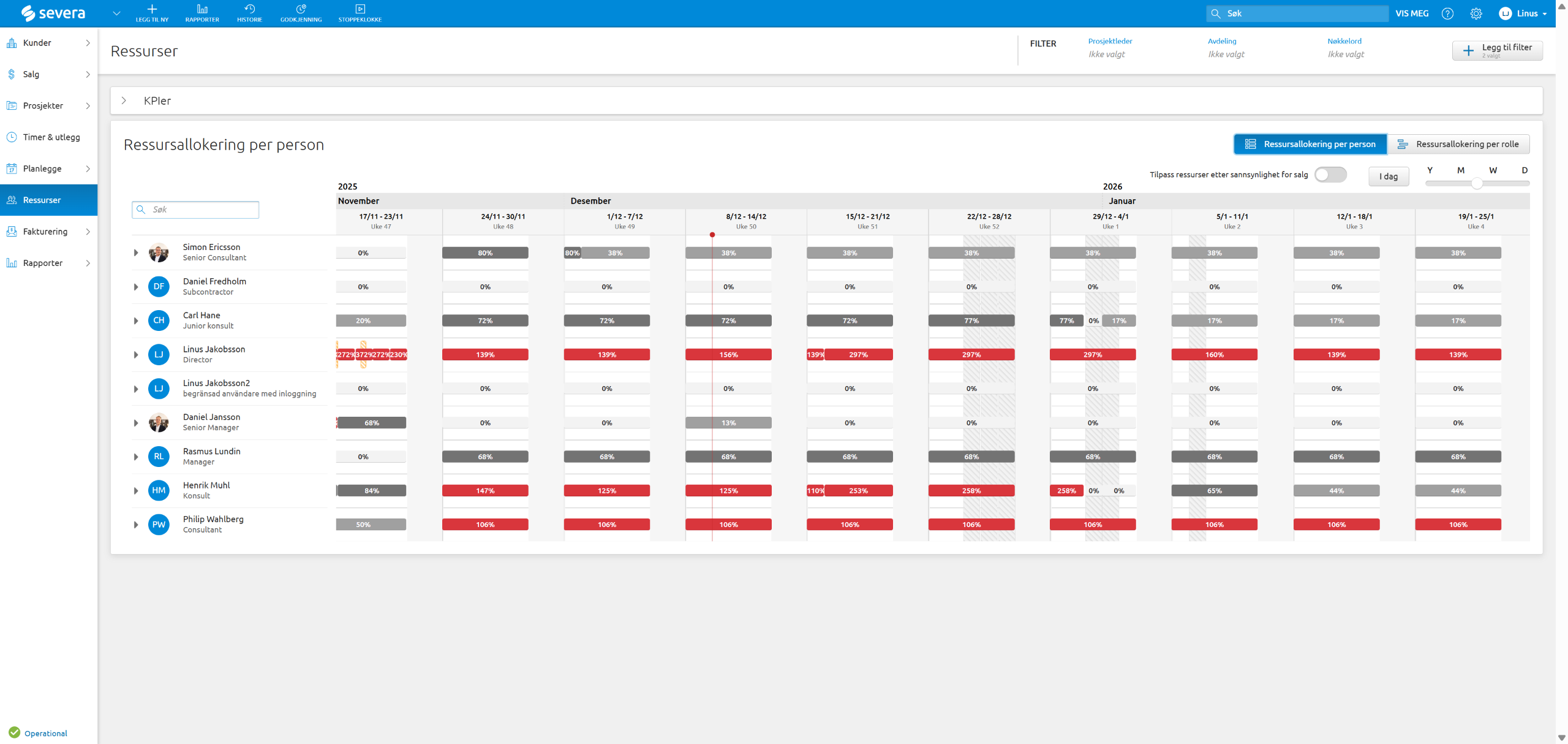The width and height of the screenshot is (1568, 744).
Task: Click the I dag button
Action: coord(1388,177)
